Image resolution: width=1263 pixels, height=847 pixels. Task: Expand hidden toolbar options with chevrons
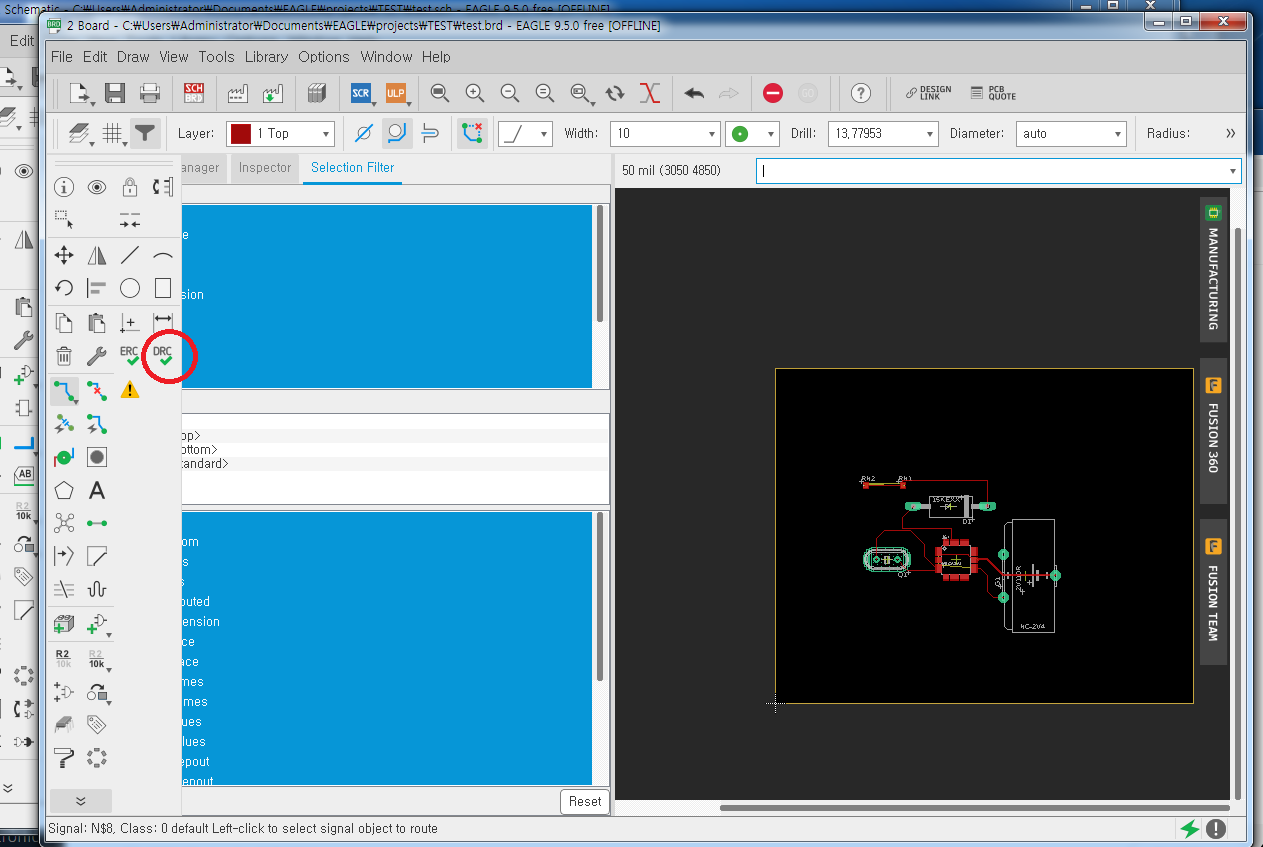[x=1230, y=133]
